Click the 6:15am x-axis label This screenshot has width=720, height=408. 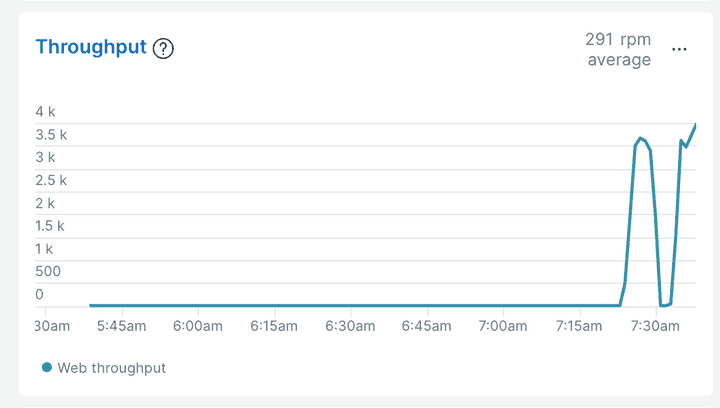pos(274,327)
